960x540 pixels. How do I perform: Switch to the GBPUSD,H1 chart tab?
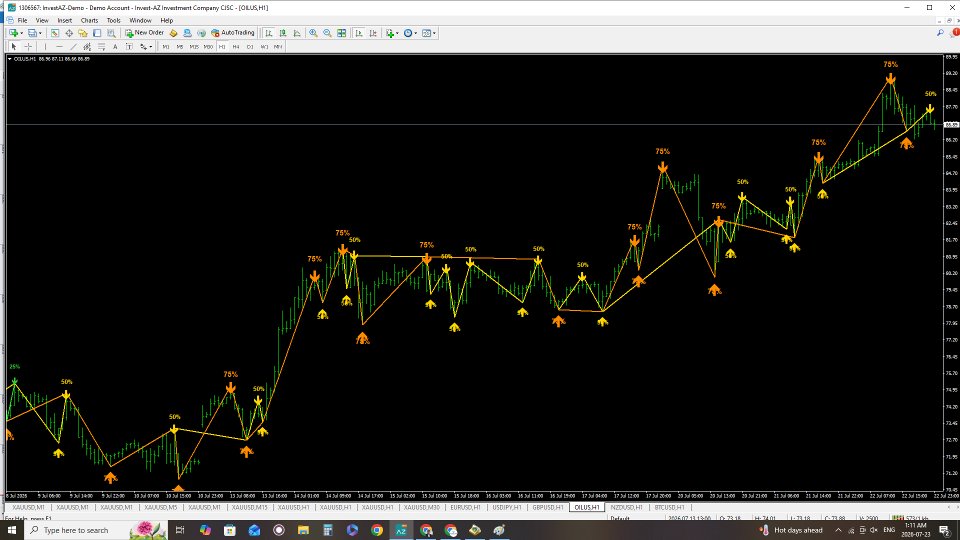tap(547, 507)
